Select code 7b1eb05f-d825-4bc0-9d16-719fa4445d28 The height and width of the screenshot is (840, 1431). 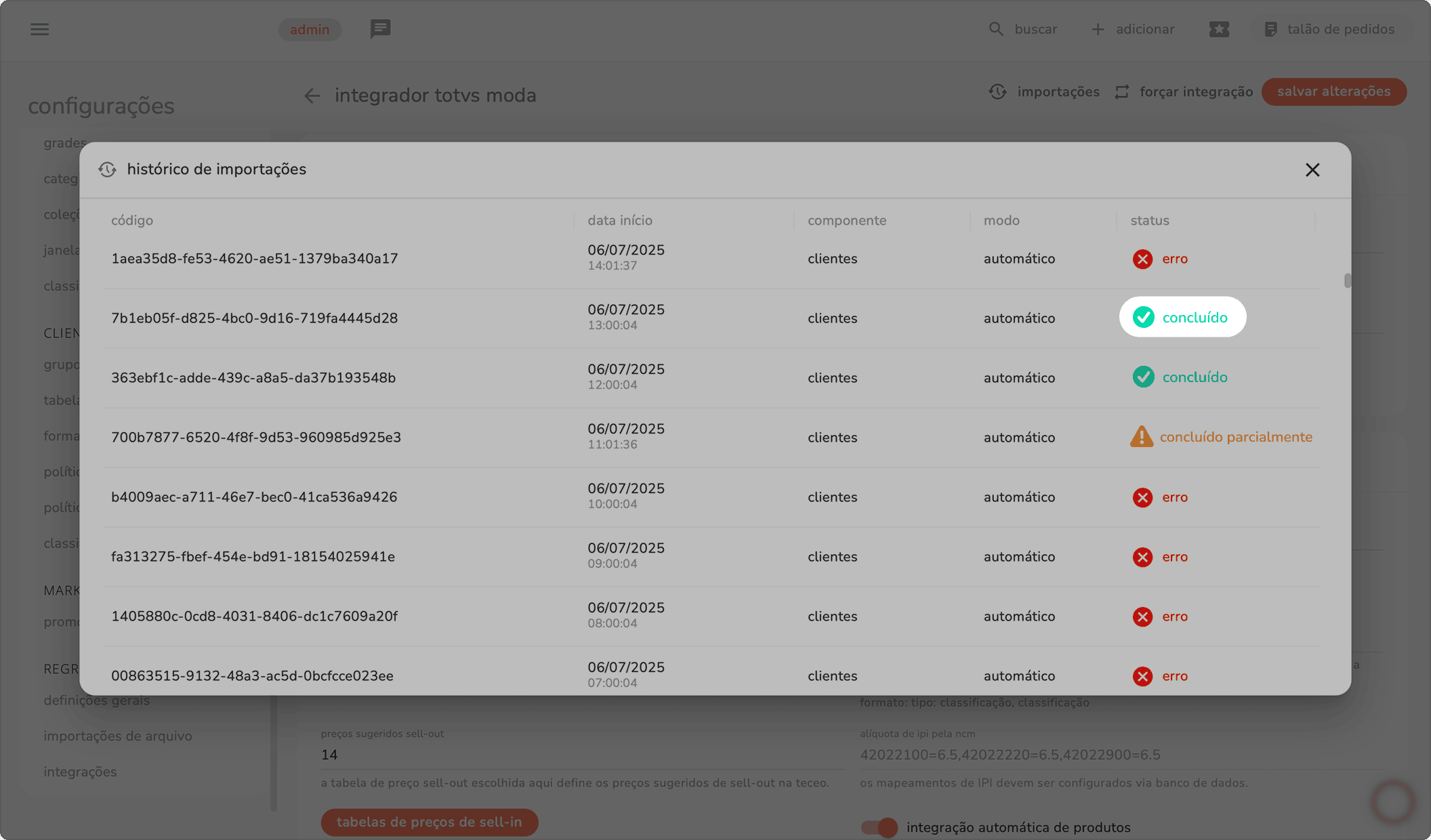pyautogui.click(x=255, y=318)
